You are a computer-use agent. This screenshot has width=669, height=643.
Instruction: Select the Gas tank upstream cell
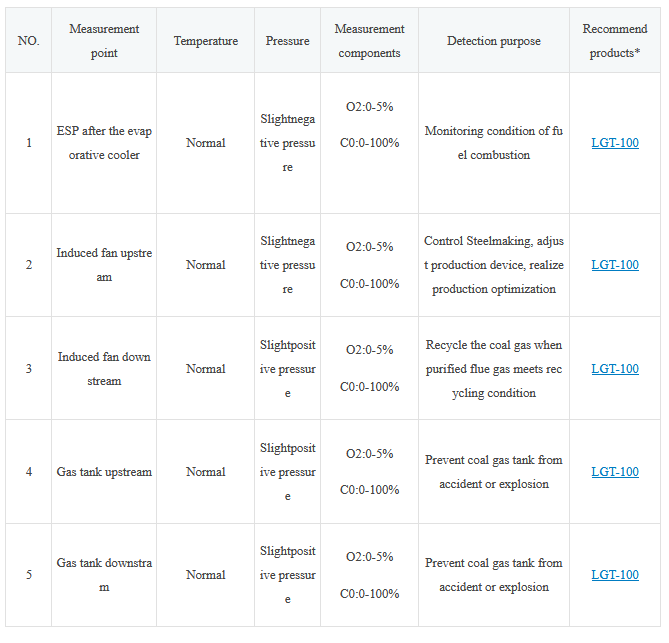(x=104, y=472)
